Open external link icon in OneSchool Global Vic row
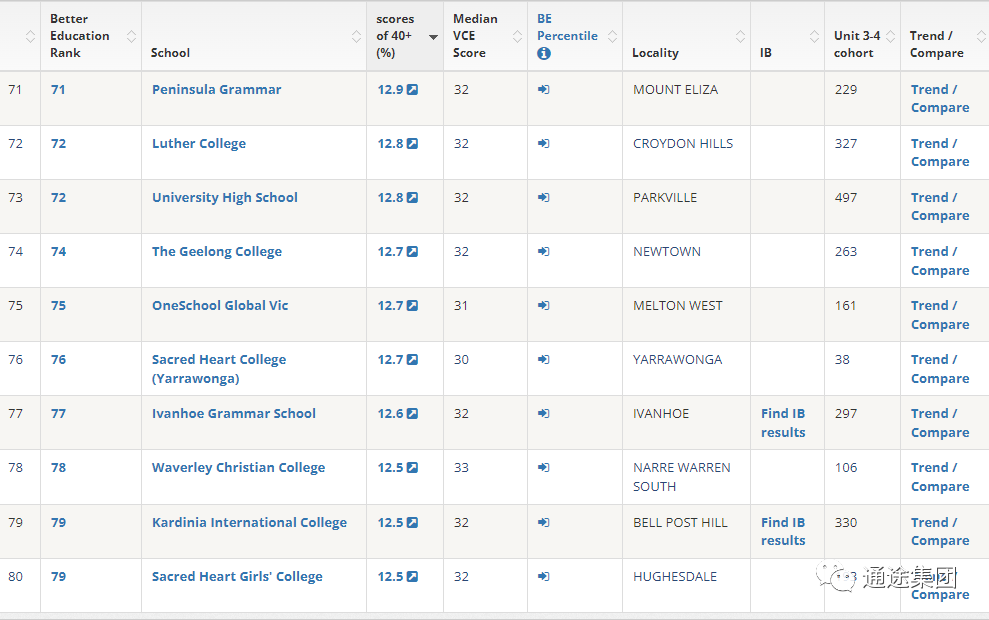This screenshot has height=620, width=989. [x=412, y=306]
